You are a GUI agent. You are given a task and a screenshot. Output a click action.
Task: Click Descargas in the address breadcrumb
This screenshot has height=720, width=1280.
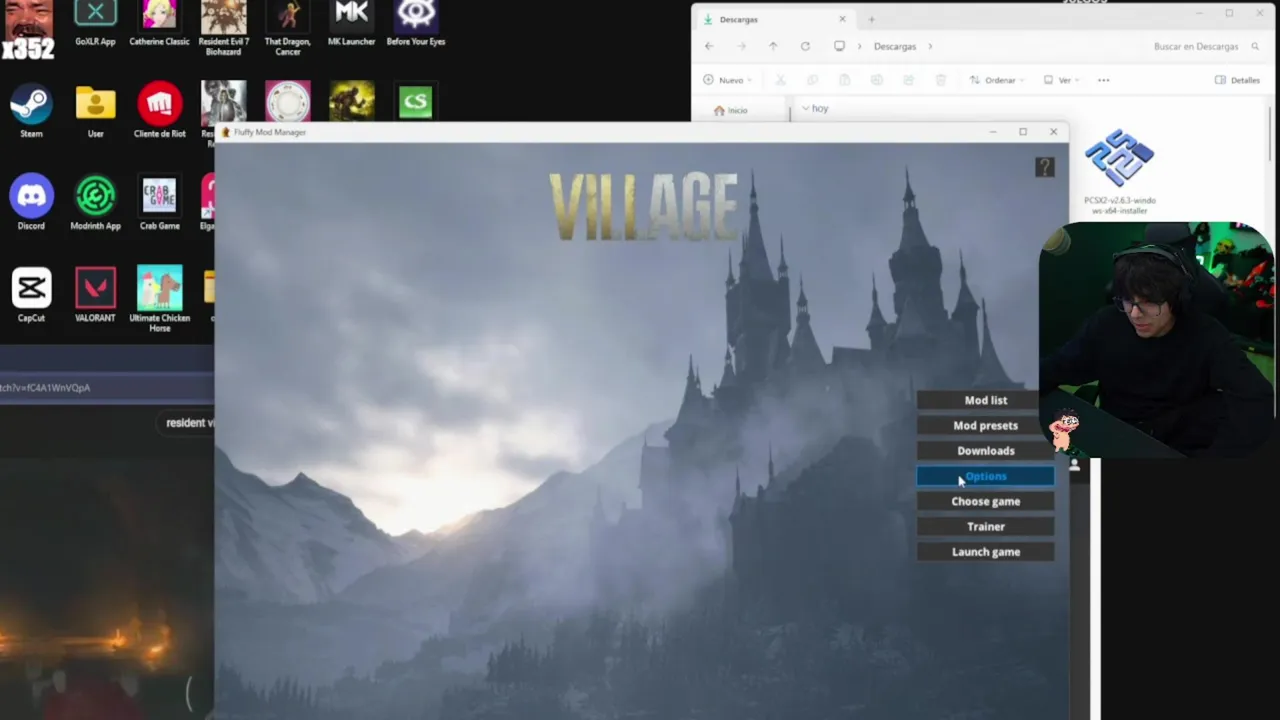click(894, 46)
